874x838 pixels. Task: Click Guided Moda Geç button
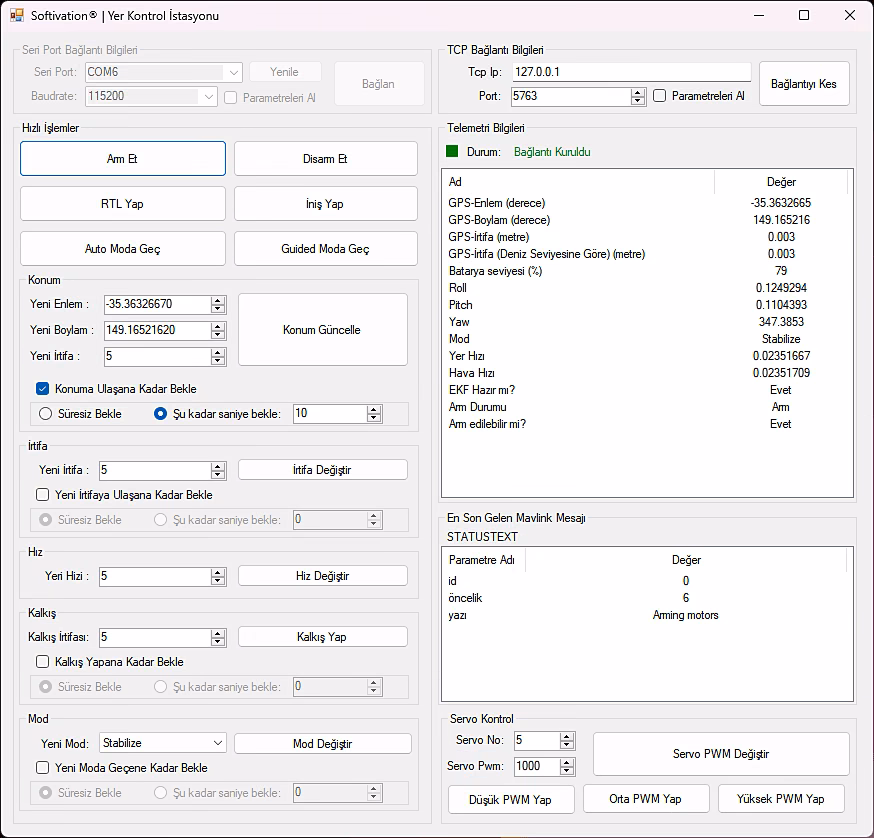[x=326, y=249]
